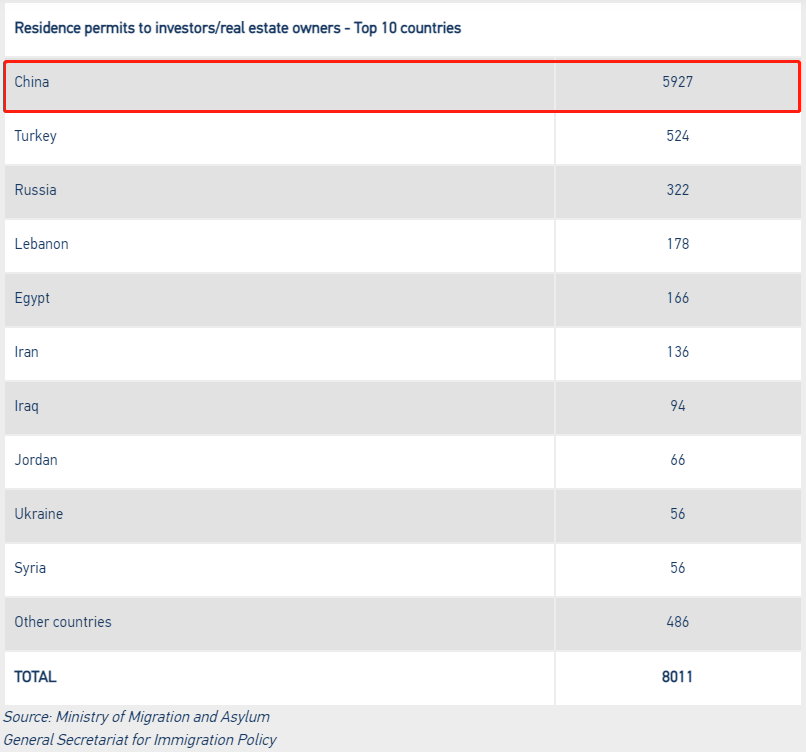Select the 322 value for Russia
Screen dimensions: 806x752
pos(677,190)
